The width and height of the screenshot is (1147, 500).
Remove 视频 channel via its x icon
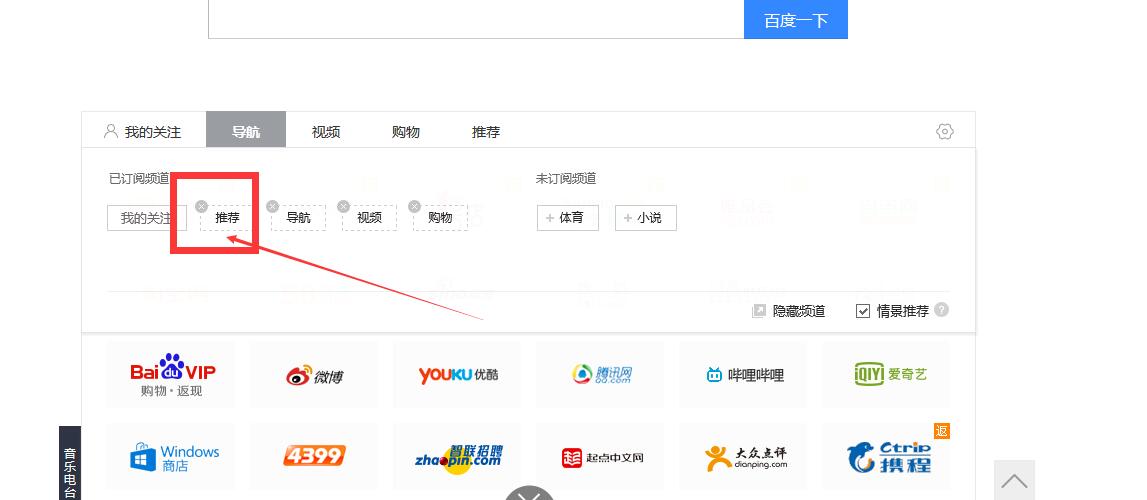(x=344, y=206)
